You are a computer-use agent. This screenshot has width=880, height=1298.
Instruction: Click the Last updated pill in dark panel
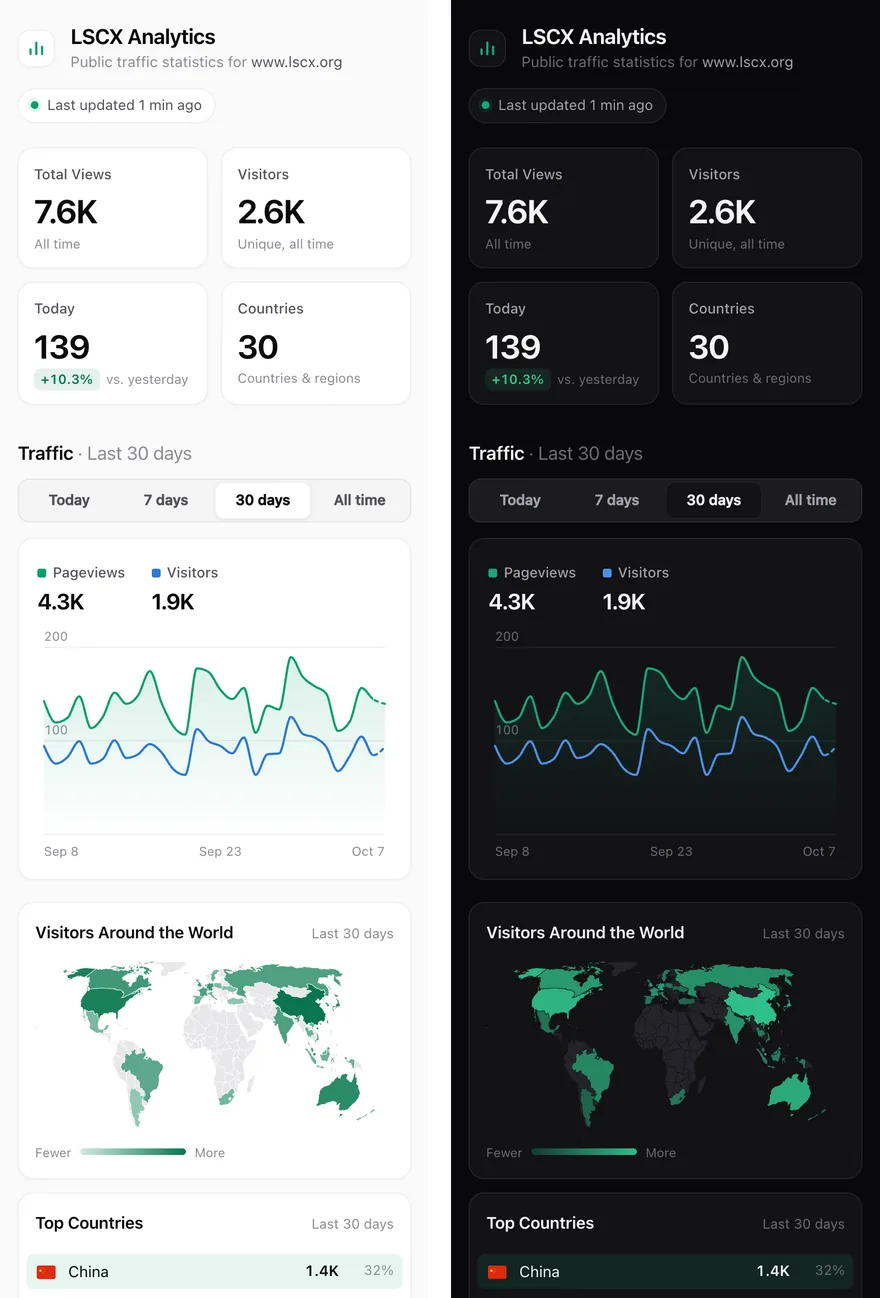tap(568, 105)
